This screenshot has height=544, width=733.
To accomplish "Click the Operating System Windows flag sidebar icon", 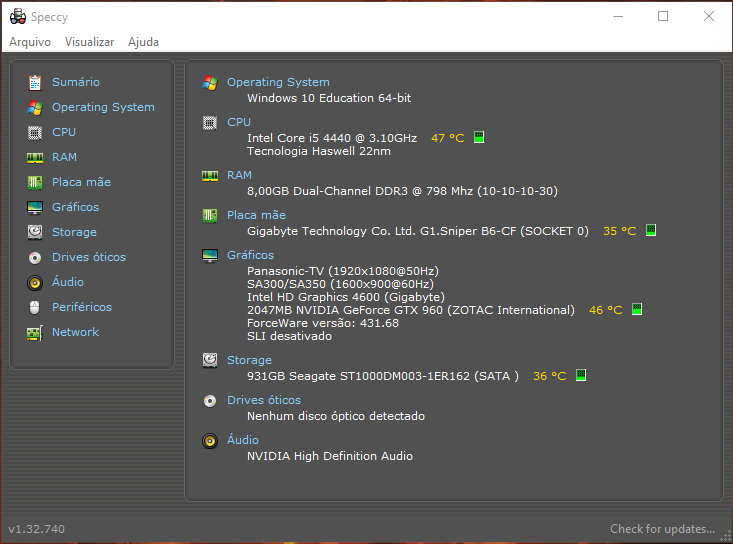I will click(x=35, y=107).
